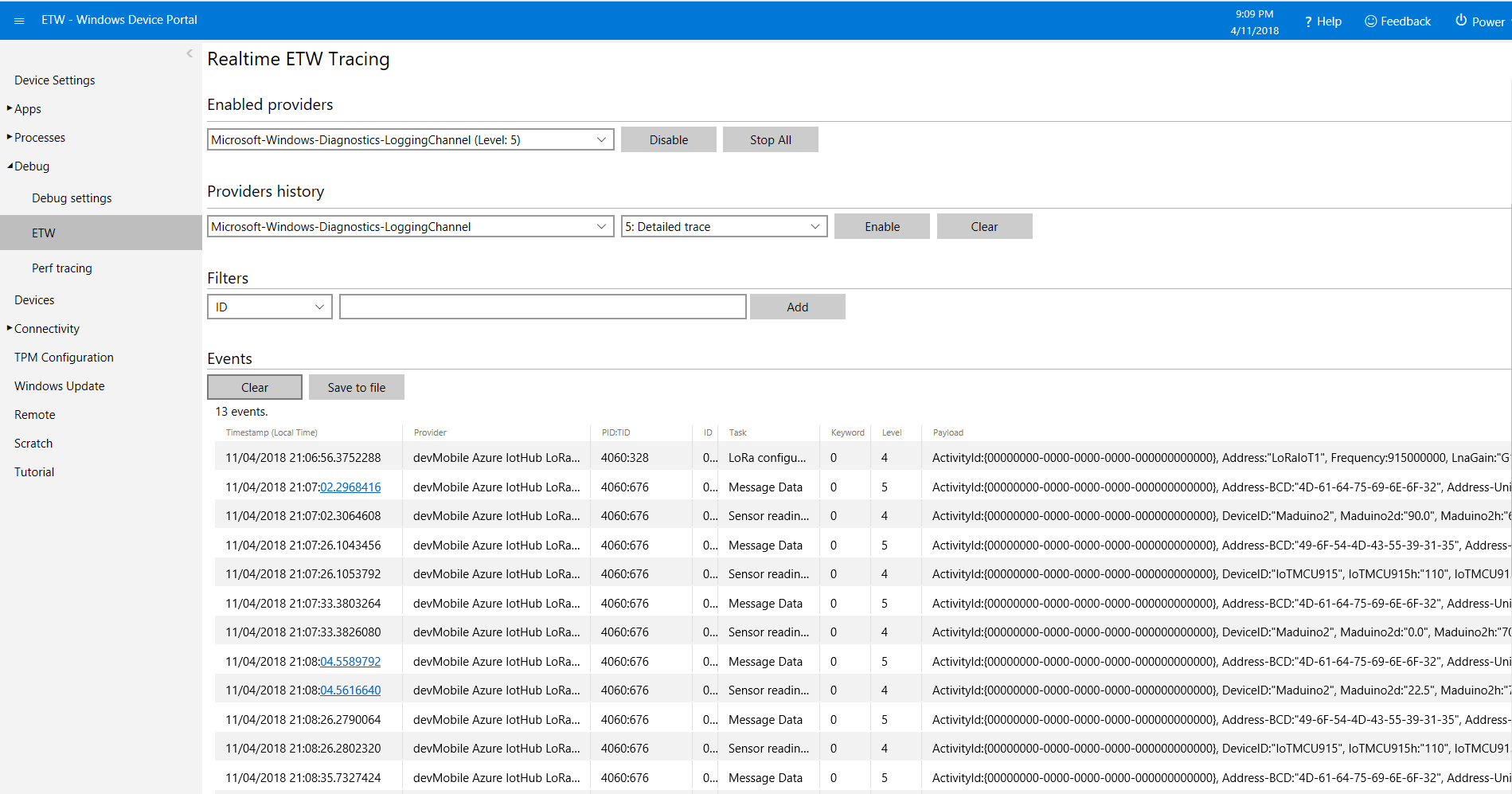Click the Enable provider button
The height and width of the screenshot is (794, 1512).
pyautogui.click(x=882, y=226)
